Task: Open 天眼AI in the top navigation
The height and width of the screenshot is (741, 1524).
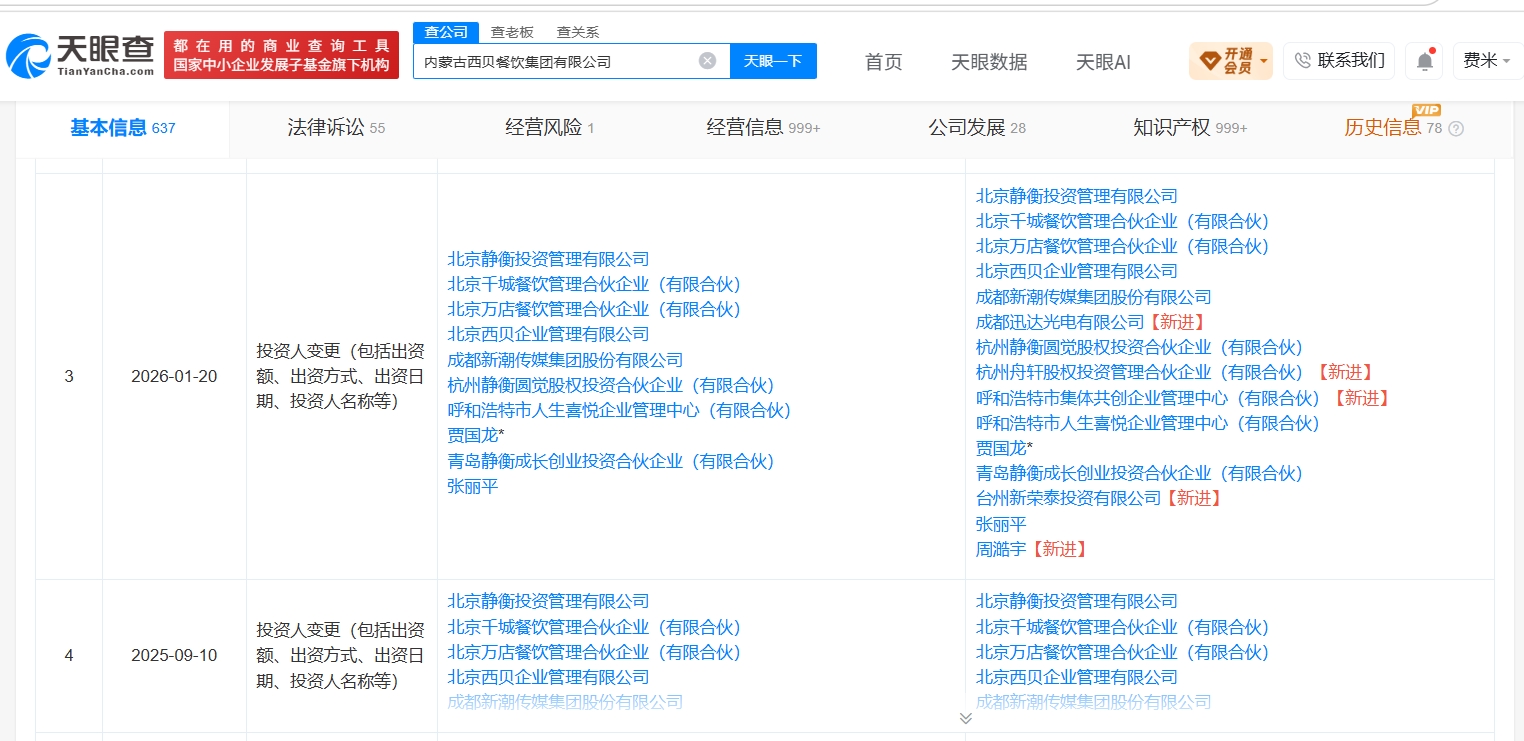Action: (1103, 62)
